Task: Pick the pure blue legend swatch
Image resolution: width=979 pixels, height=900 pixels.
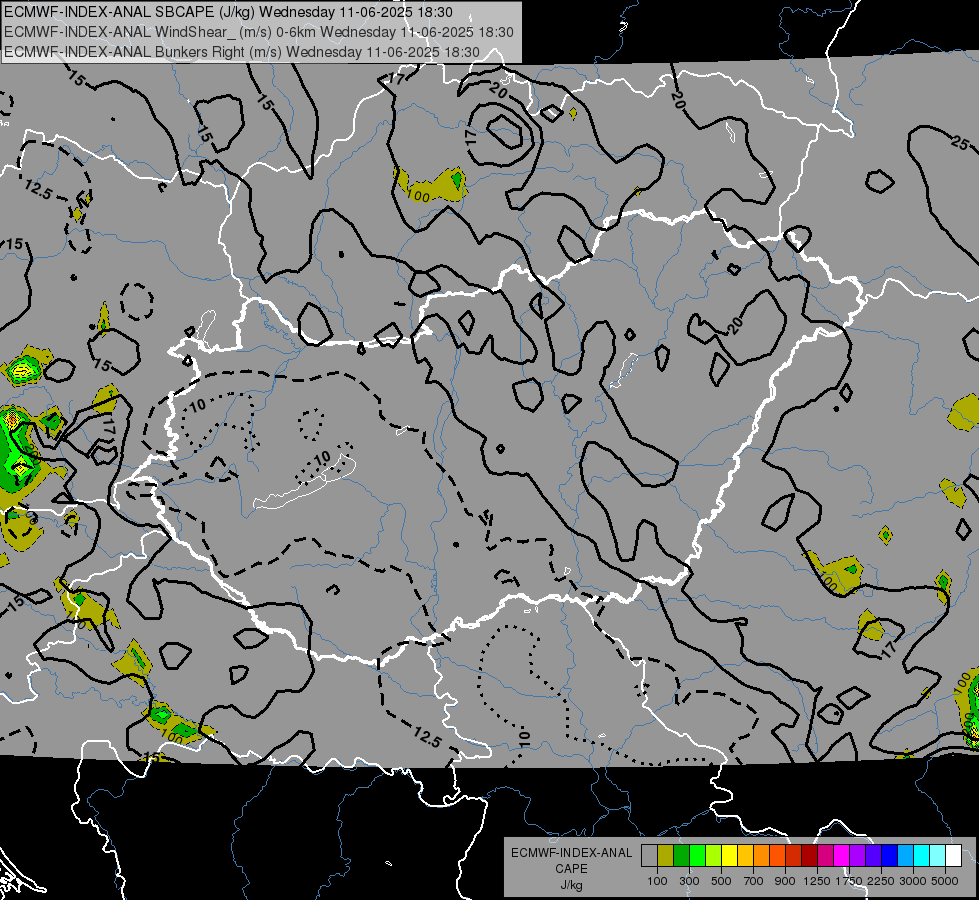Action: (890, 856)
